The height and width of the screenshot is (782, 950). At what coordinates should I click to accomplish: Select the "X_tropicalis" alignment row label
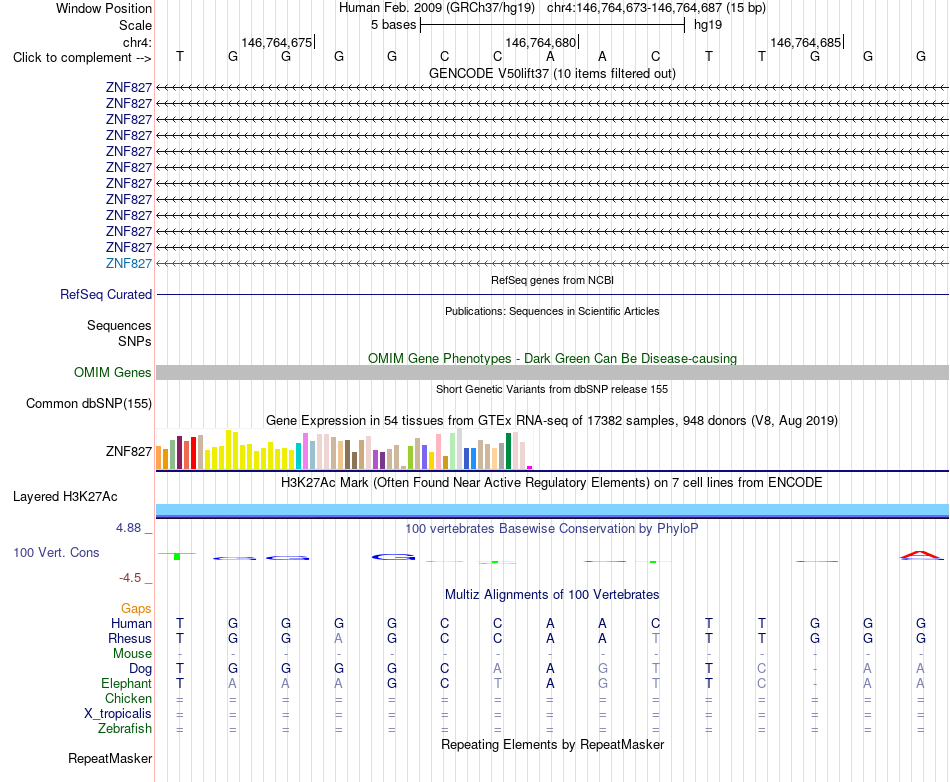click(x=118, y=714)
